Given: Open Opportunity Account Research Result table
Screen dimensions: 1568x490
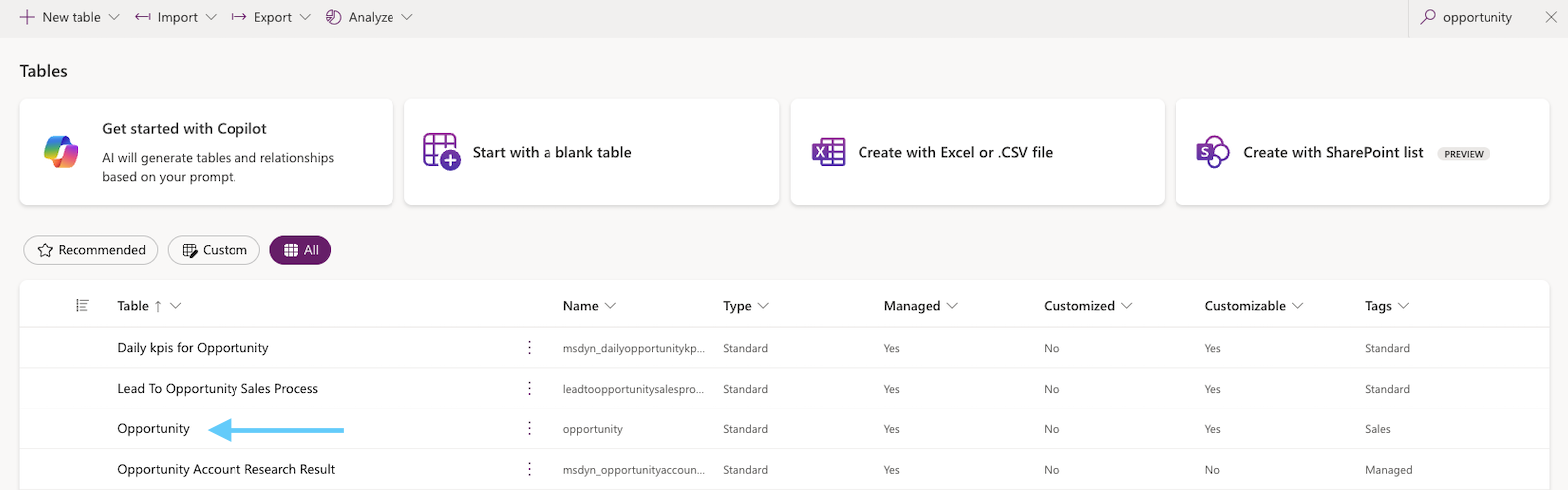Looking at the screenshot, I should (227, 470).
